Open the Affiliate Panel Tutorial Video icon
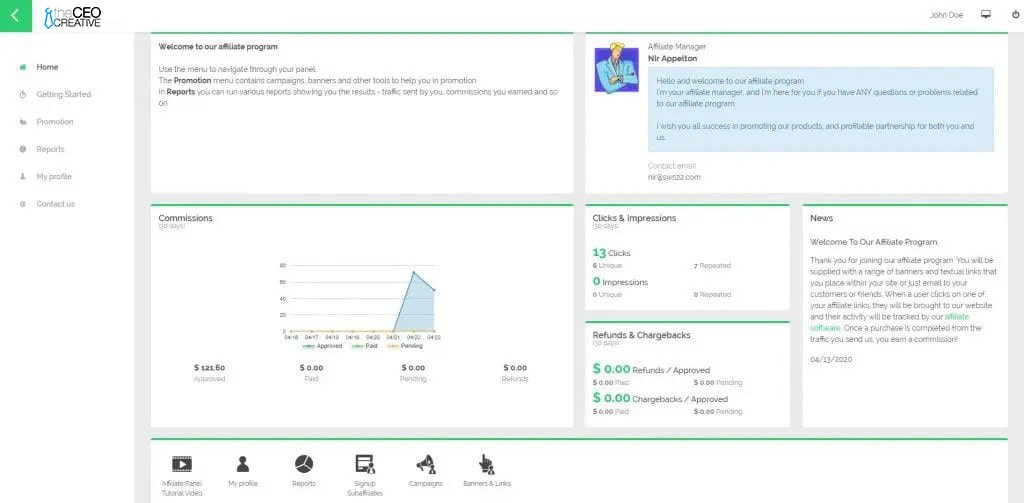The height and width of the screenshot is (503, 1024). coord(181,464)
